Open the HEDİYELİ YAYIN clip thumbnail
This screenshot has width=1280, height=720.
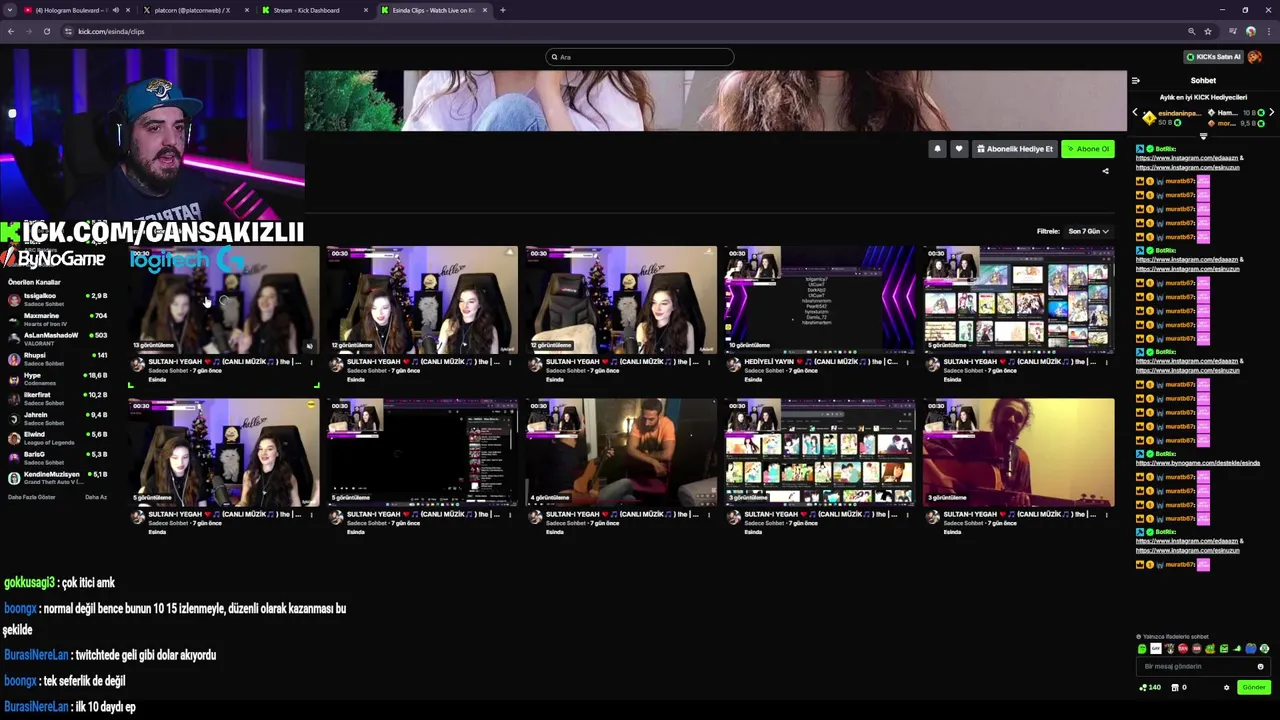[x=819, y=299]
